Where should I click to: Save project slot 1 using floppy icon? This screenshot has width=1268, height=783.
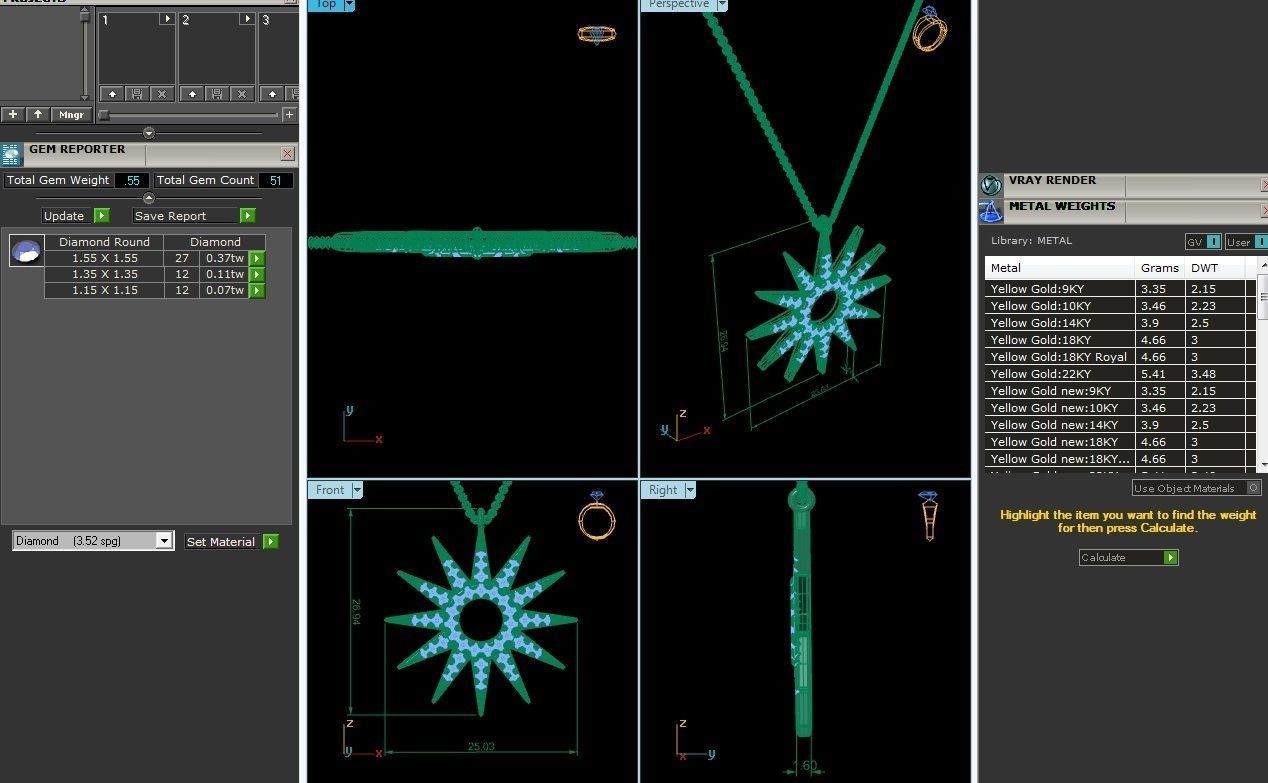137,94
